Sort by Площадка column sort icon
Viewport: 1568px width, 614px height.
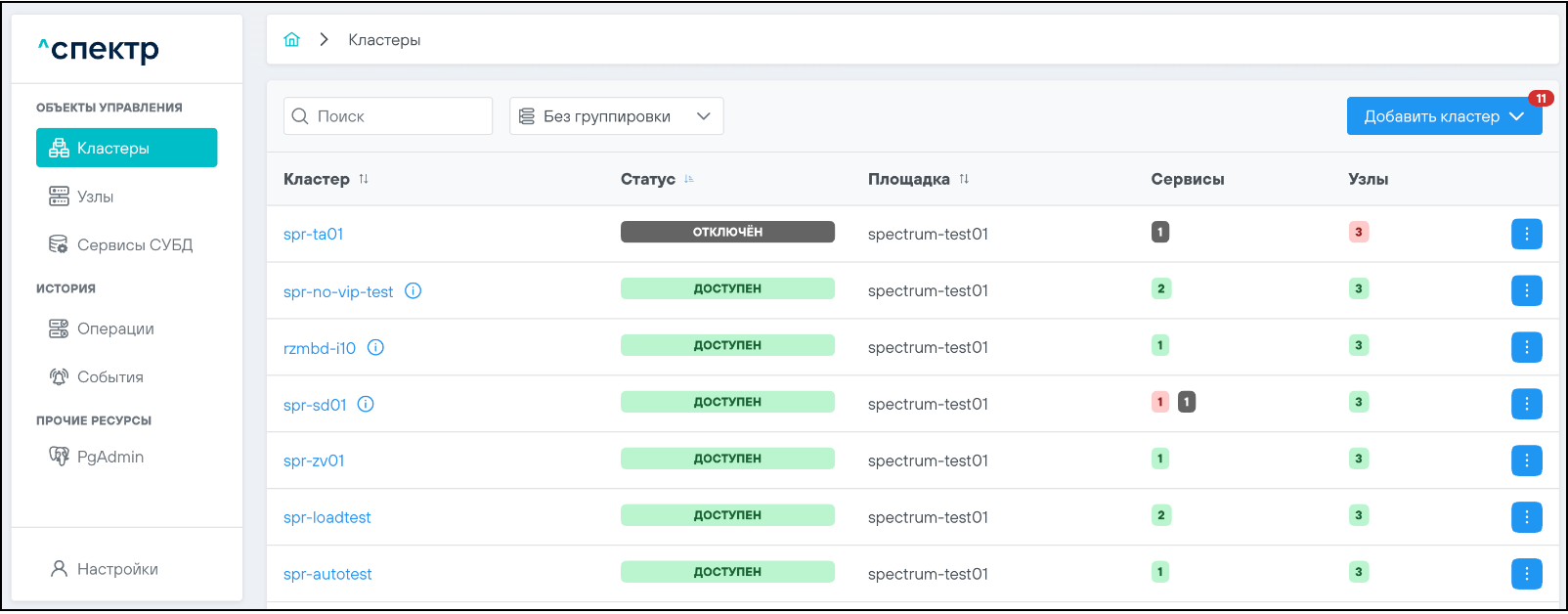(964, 179)
